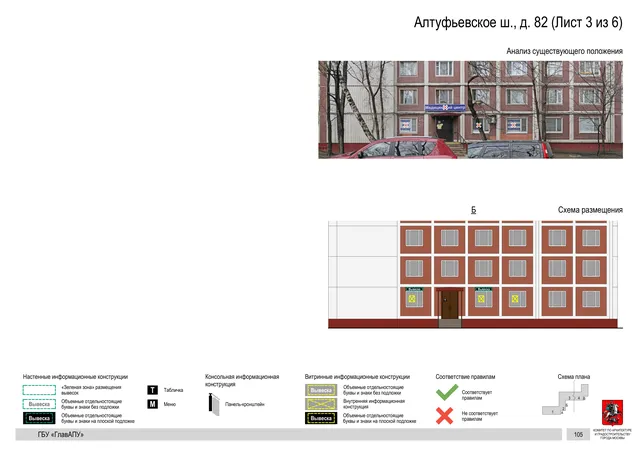The image size is (640, 453).
Task: Click the black 'M' Меню legend icon
Action: (x=152, y=404)
